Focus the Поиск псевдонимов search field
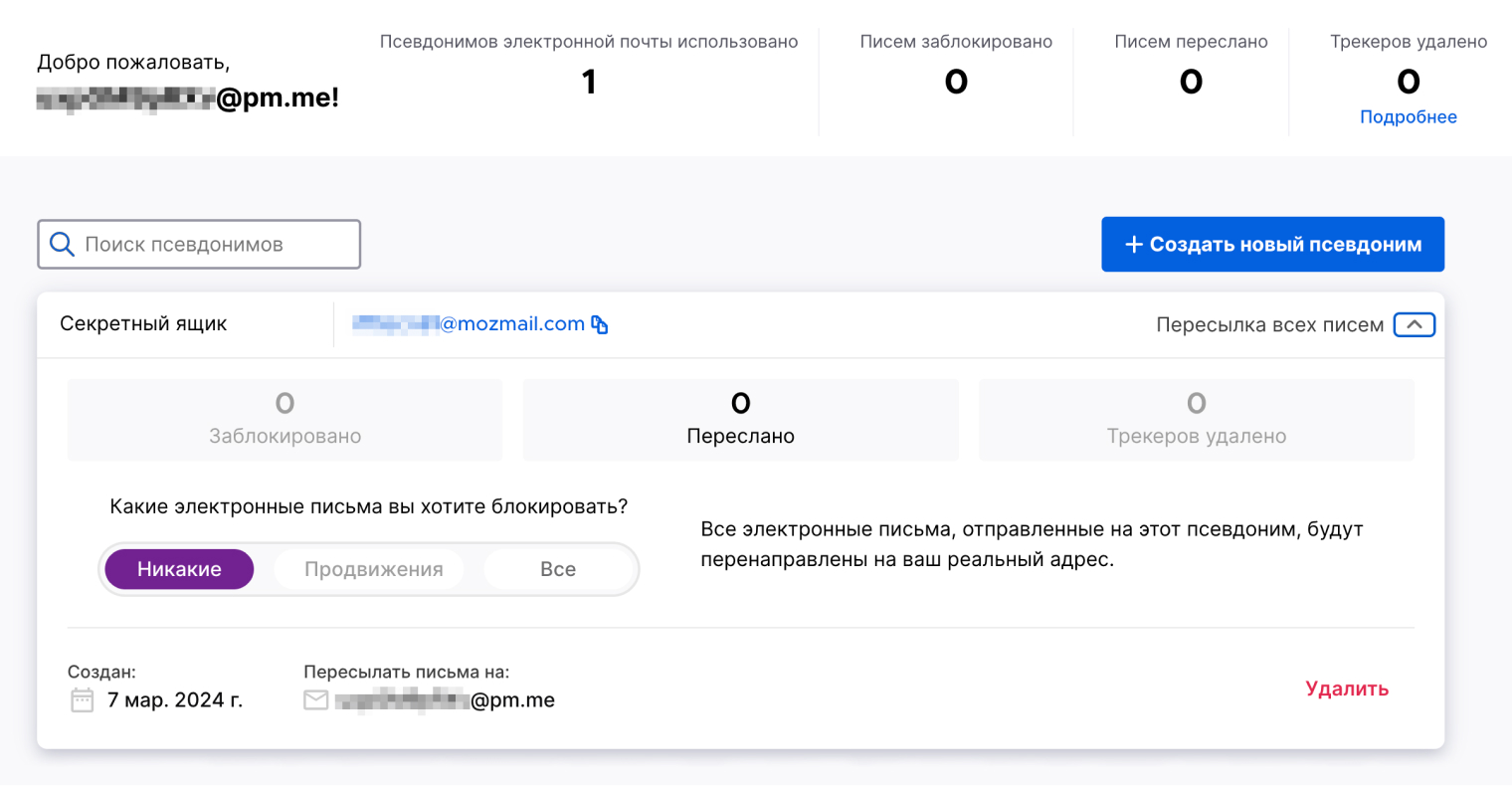Viewport: 1512px width, 786px height. click(x=199, y=245)
